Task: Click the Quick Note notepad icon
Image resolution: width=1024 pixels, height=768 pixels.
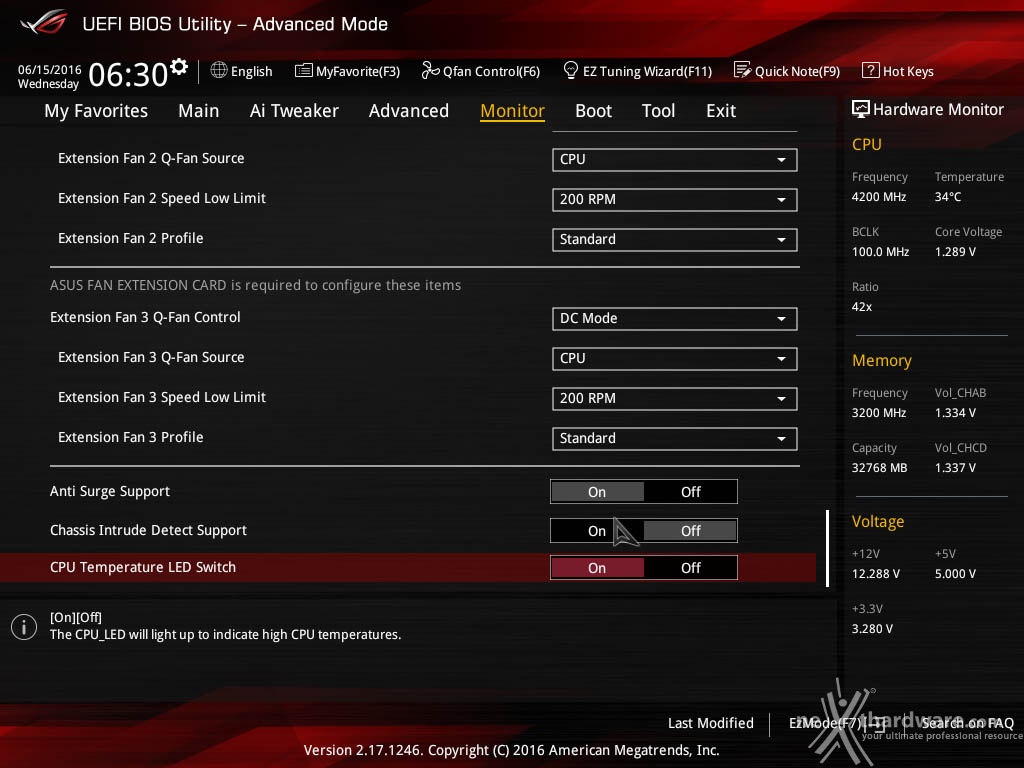Action: pos(742,70)
